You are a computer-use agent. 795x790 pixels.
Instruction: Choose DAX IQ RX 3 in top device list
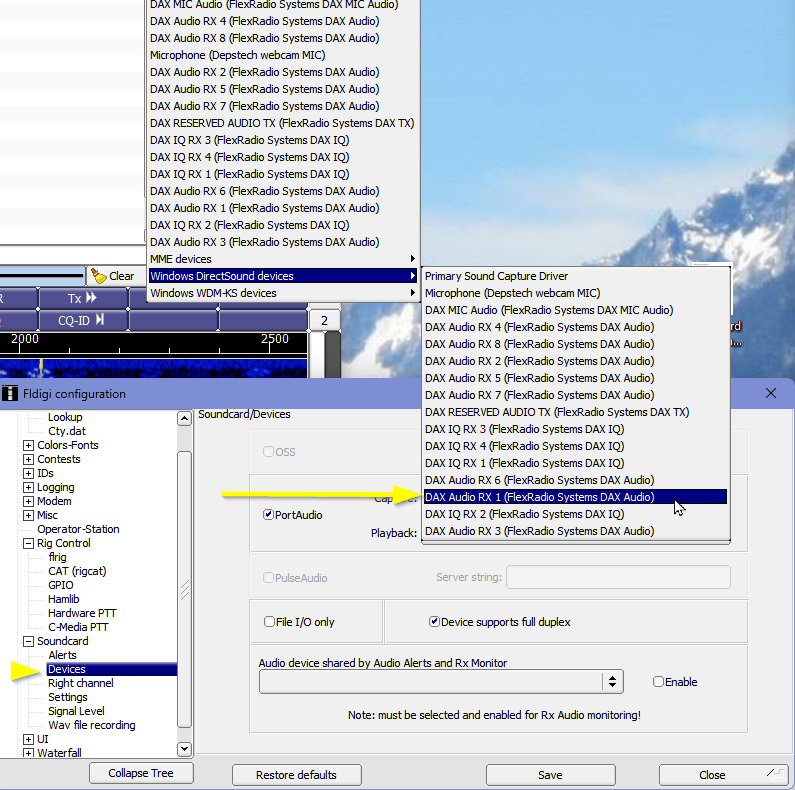pyautogui.click(x=283, y=140)
